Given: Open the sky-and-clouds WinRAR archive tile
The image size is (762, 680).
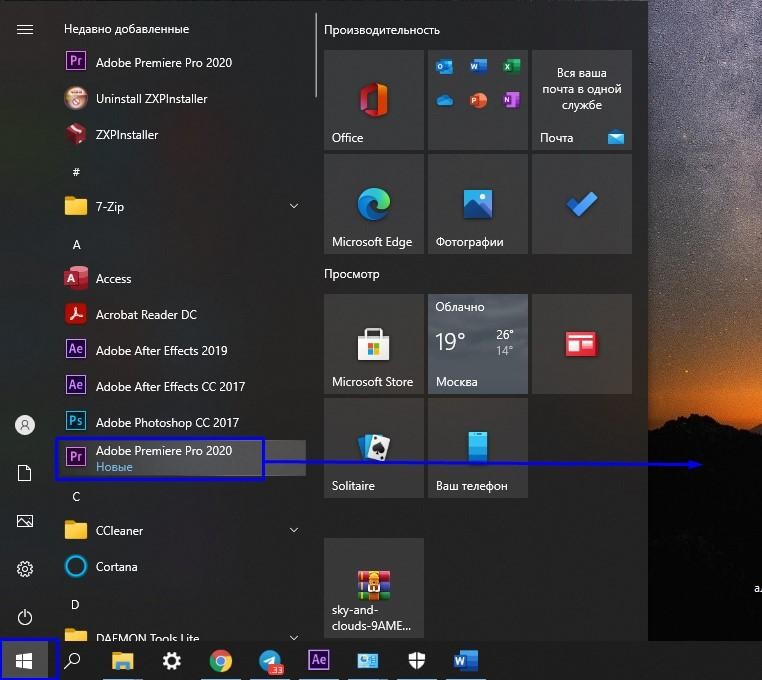Looking at the screenshot, I should tap(374, 588).
